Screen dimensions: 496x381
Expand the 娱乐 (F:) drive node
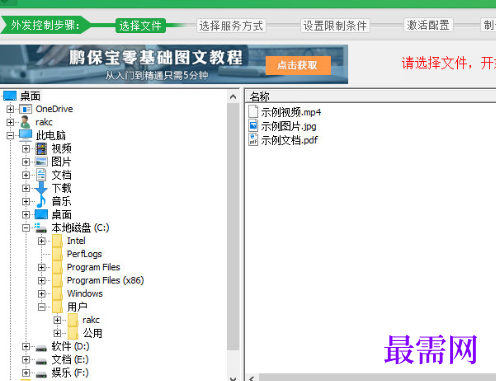(x=26, y=373)
